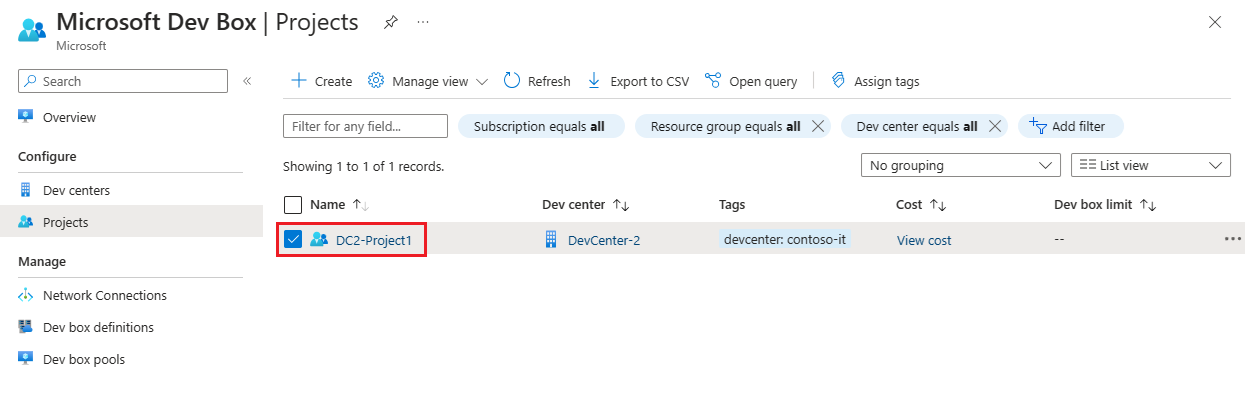Click the Refresh icon in the toolbar
The image size is (1245, 393).
(x=512, y=81)
